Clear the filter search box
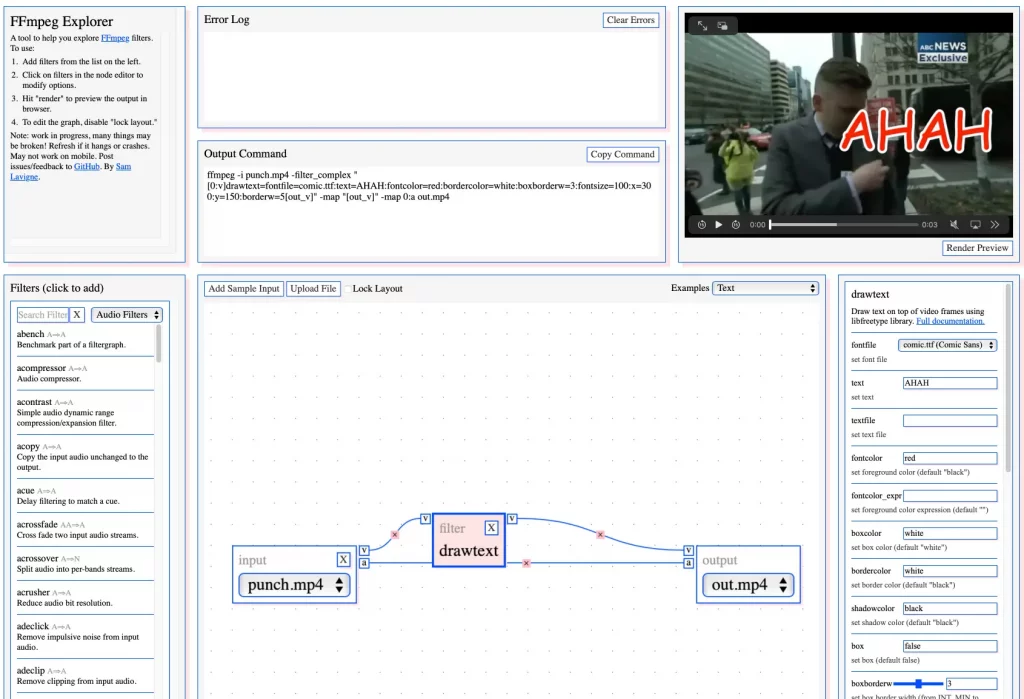 77,315
